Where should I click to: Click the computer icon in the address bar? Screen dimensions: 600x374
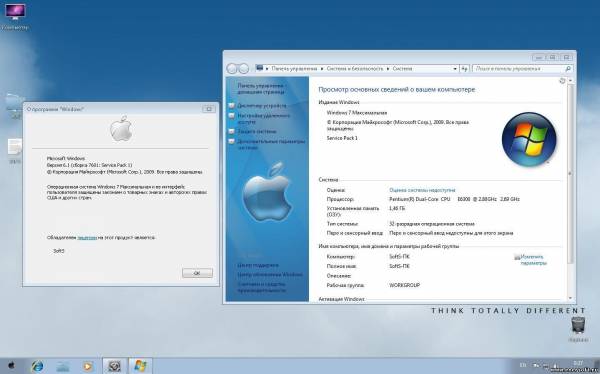(x=260, y=68)
